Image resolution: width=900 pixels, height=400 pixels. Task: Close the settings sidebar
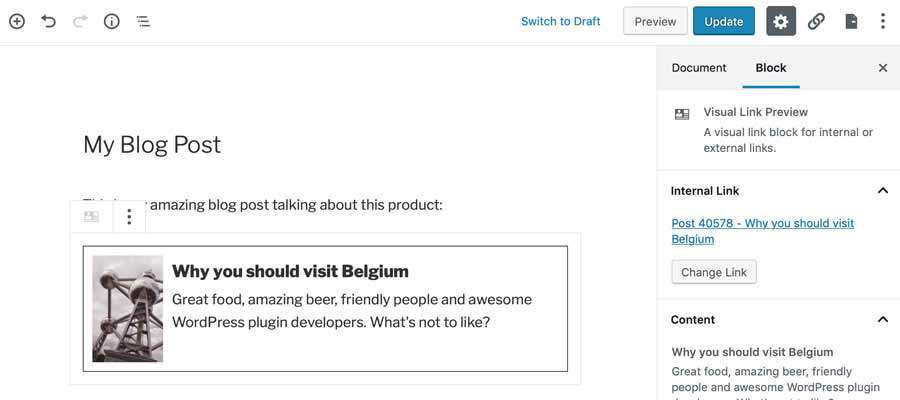883,68
